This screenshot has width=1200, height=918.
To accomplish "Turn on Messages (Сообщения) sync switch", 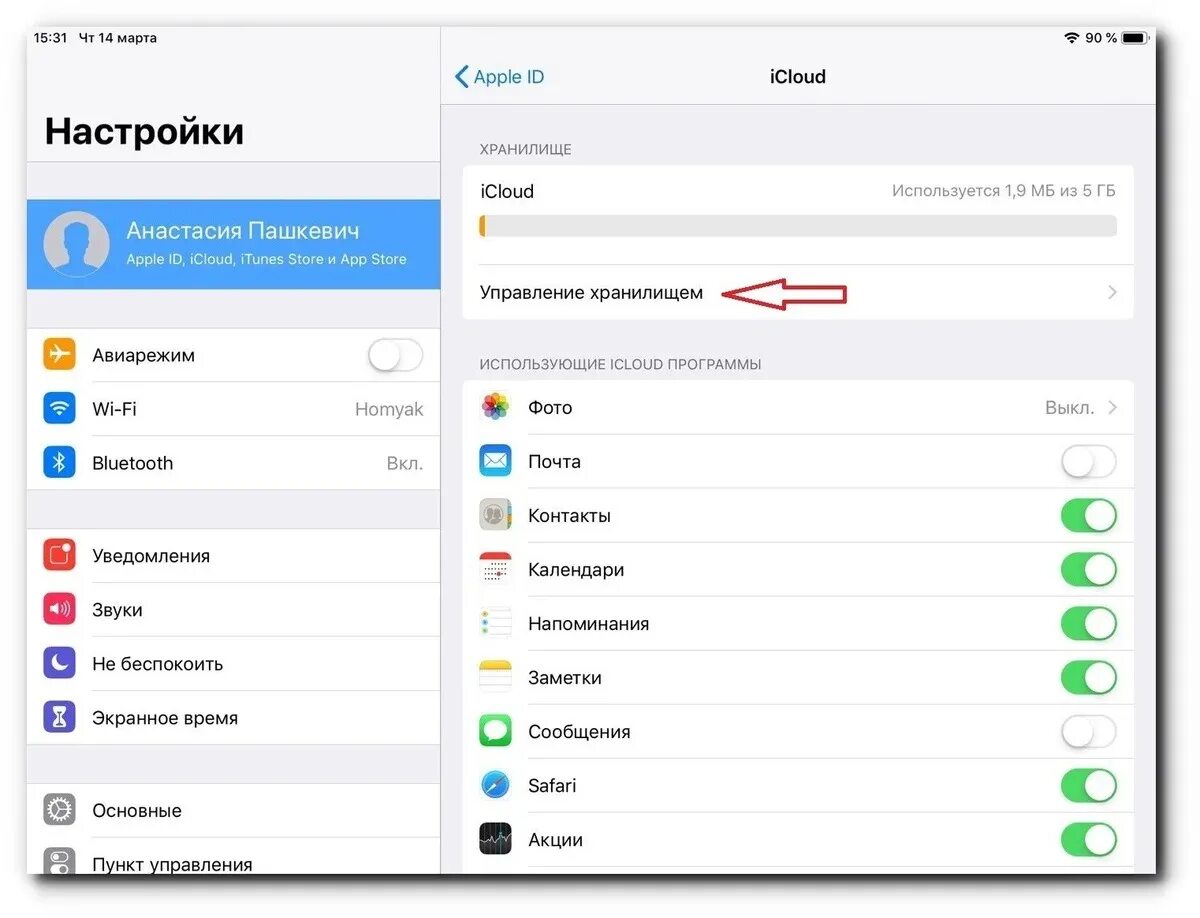I will coord(1088,731).
